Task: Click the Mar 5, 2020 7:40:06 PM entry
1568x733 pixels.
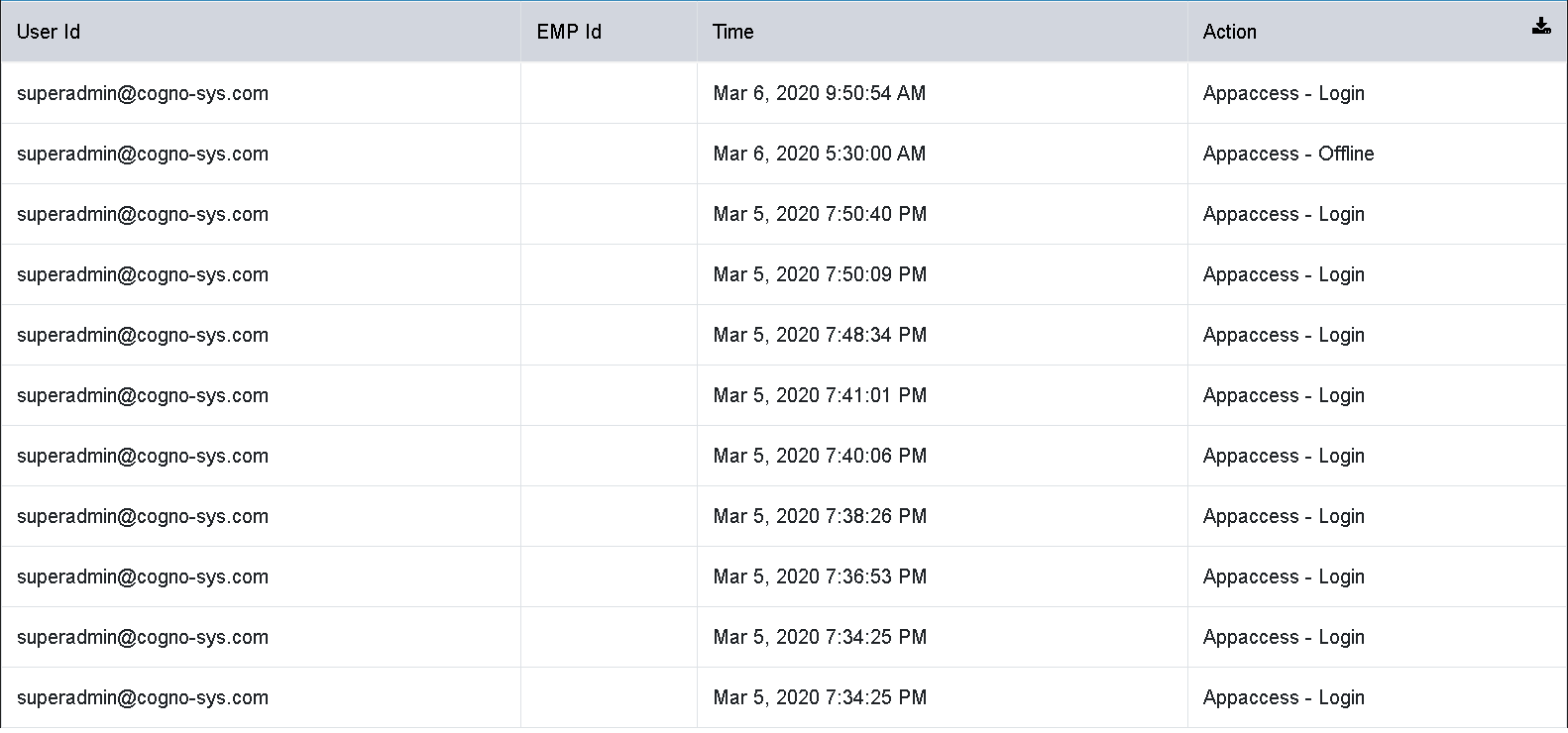Action: coord(820,456)
